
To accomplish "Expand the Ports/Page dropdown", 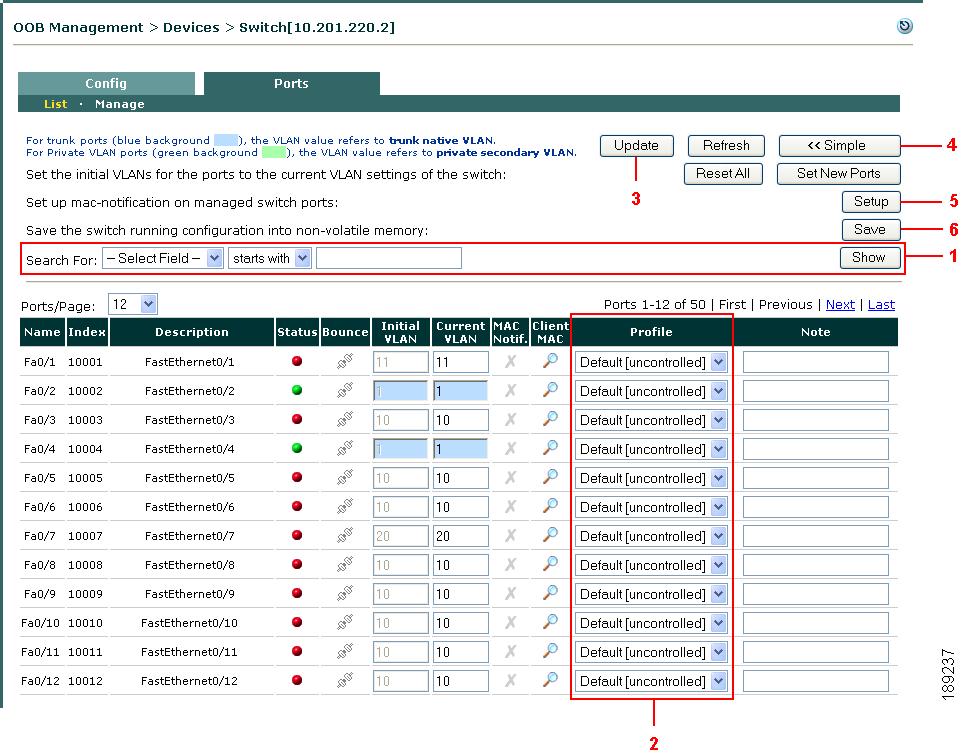I will point(133,304).
